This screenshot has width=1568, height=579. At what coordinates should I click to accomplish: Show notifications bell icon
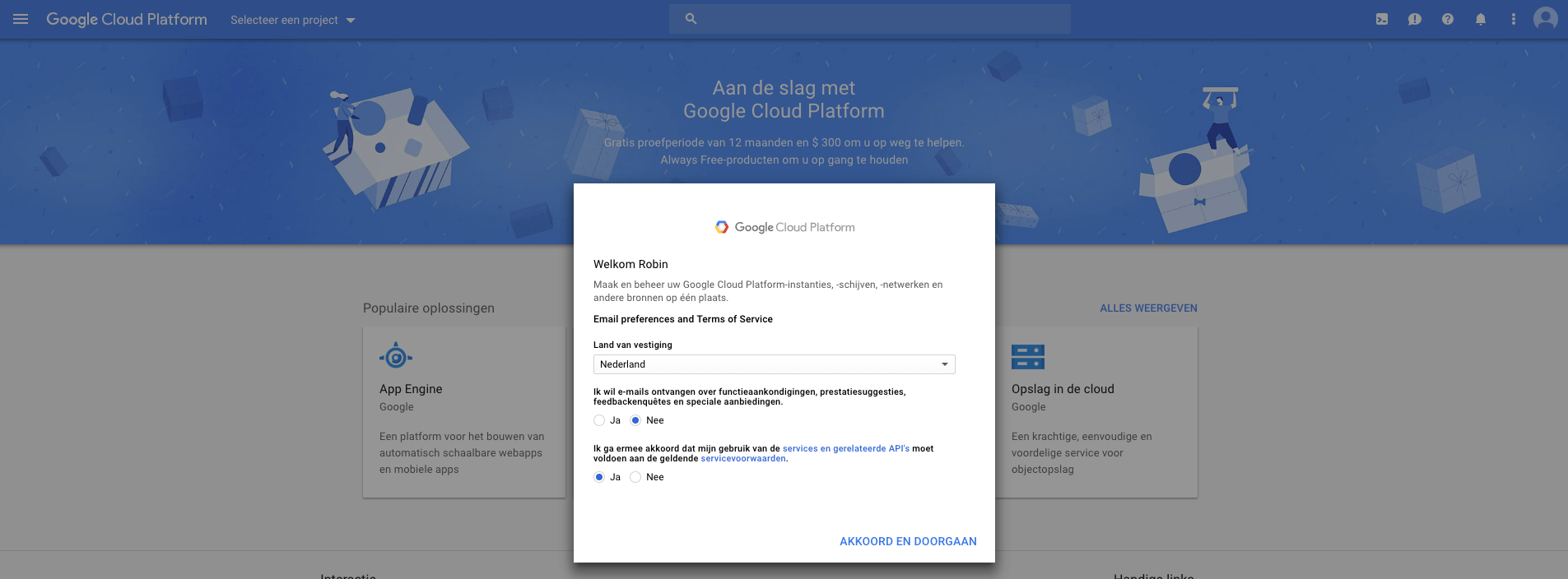[x=1481, y=19]
